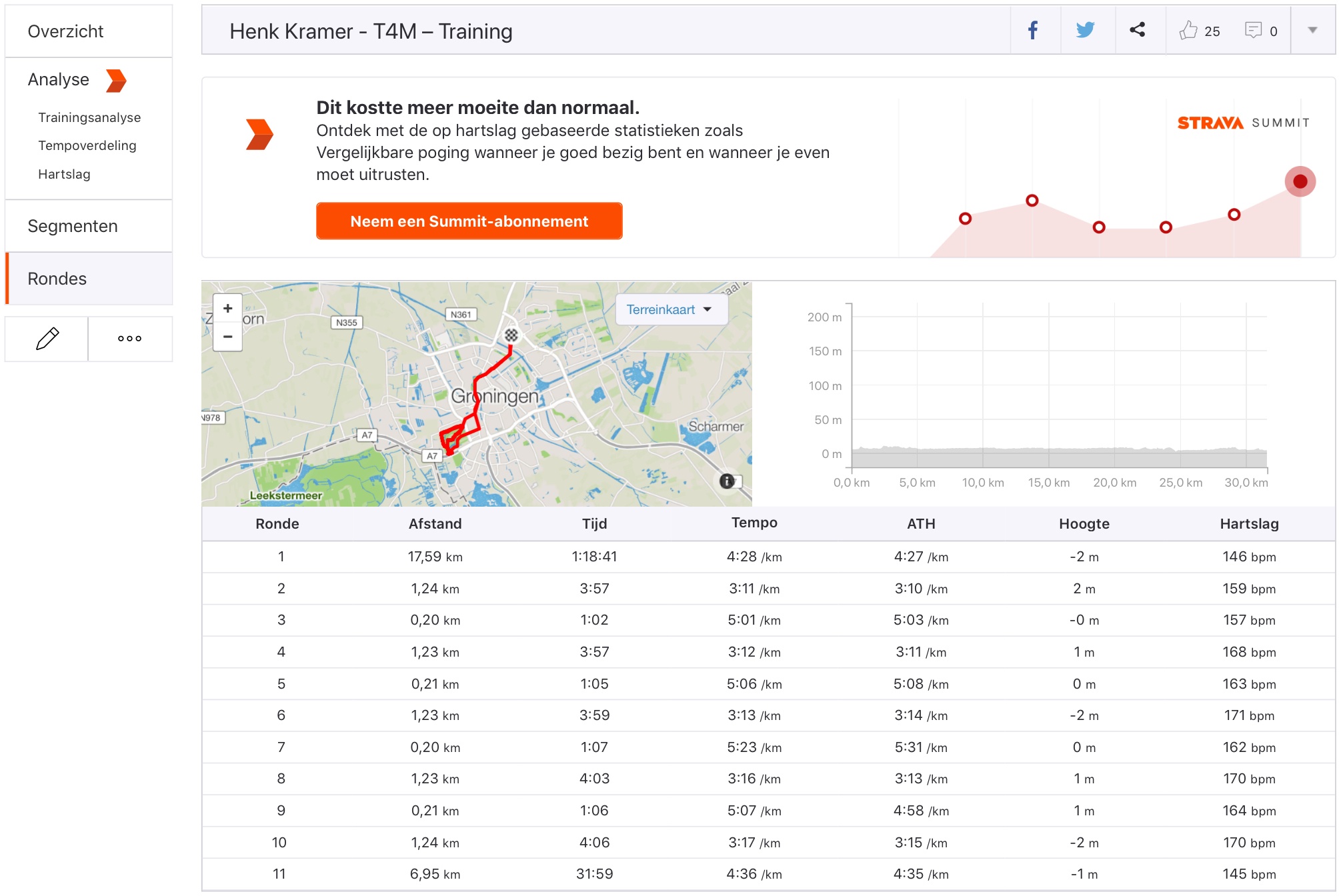Viewport: 1339px width, 896px height.
Task: Zoom in on the map
Action: tap(227, 309)
